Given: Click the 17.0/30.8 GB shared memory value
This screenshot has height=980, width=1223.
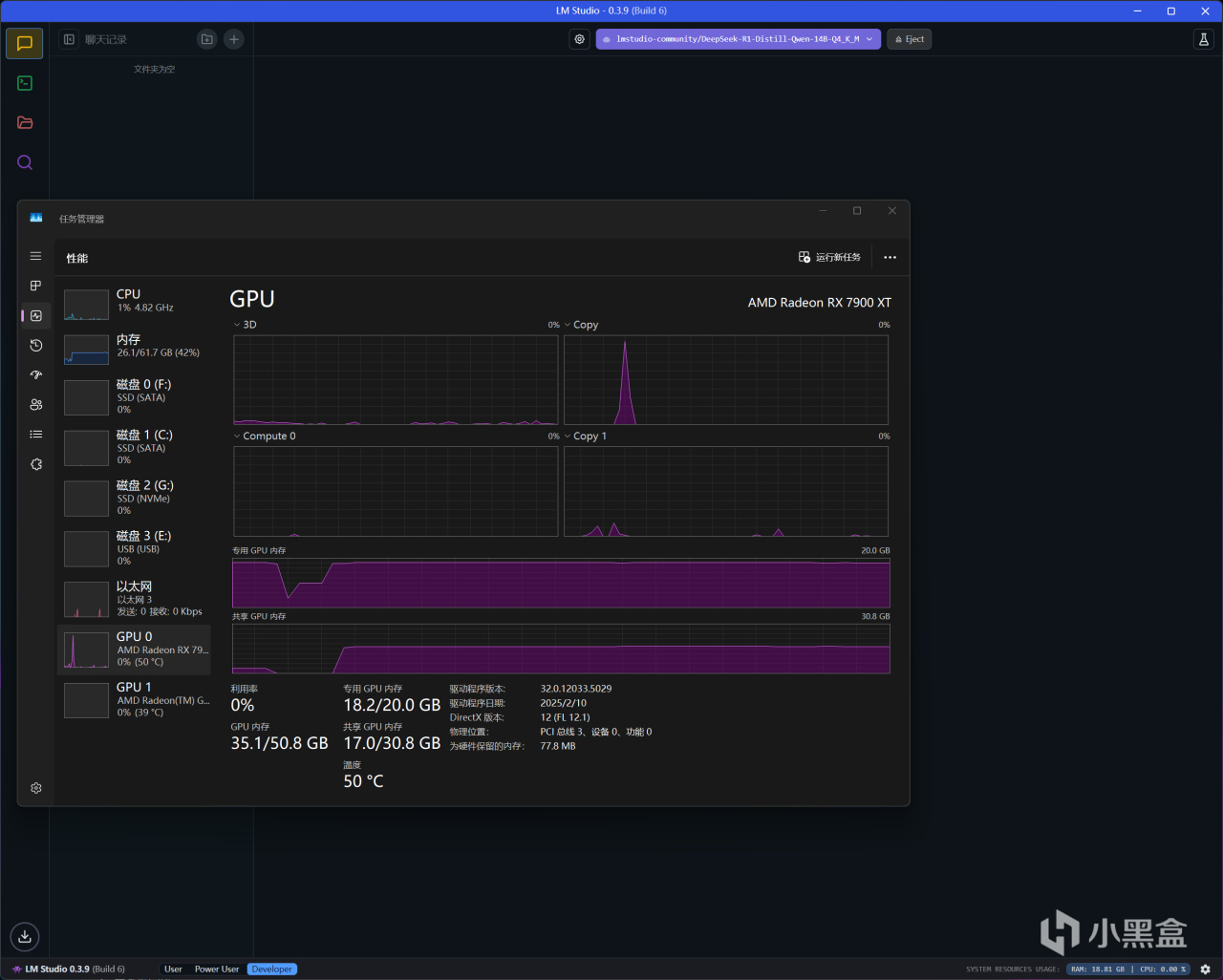Looking at the screenshot, I should [x=392, y=743].
